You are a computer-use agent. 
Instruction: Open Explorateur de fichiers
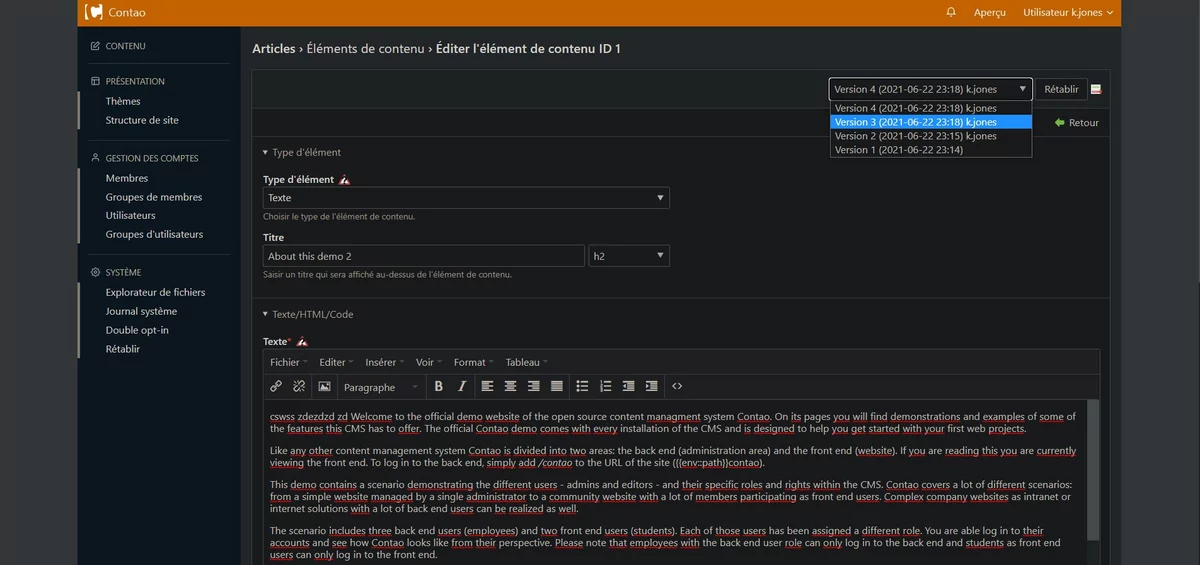tap(155, 292)
